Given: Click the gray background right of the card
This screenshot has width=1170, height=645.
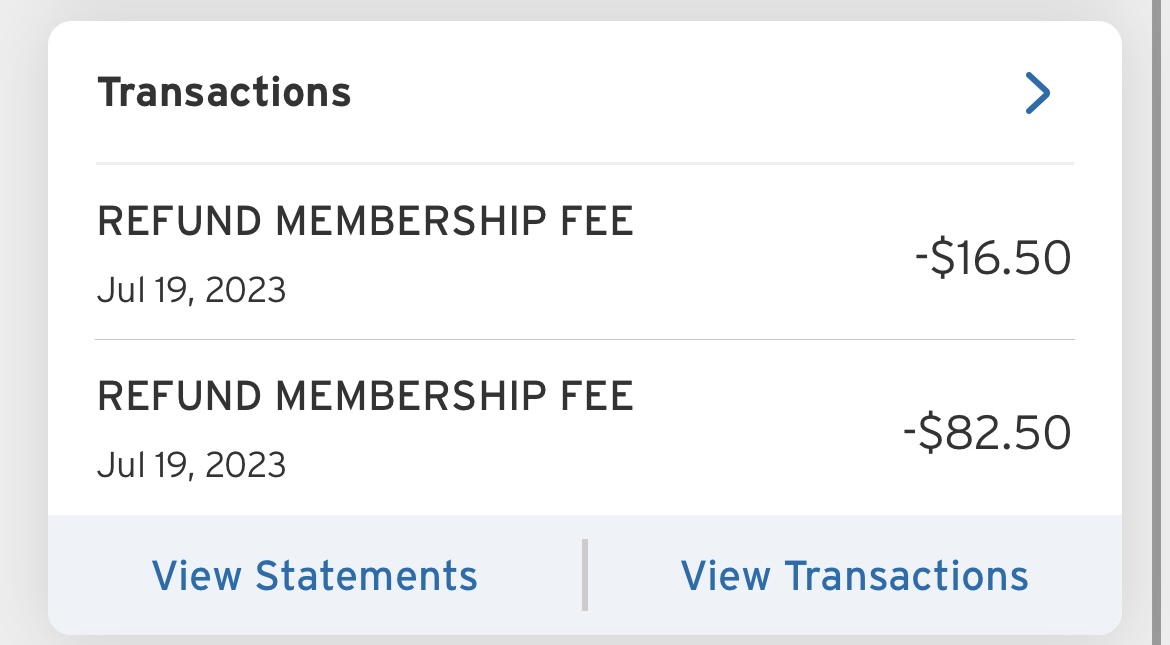Looking at the screenshot, I should point(1147,320).
